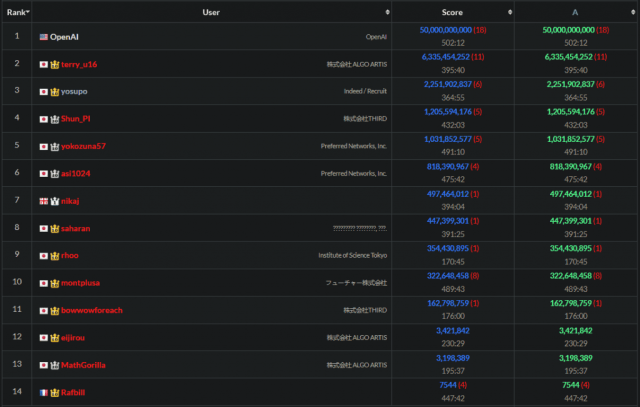Click eijirou's problem A score 3,421,842
Image resolution: width=640 pixels, height=407 pixels.
576,331
